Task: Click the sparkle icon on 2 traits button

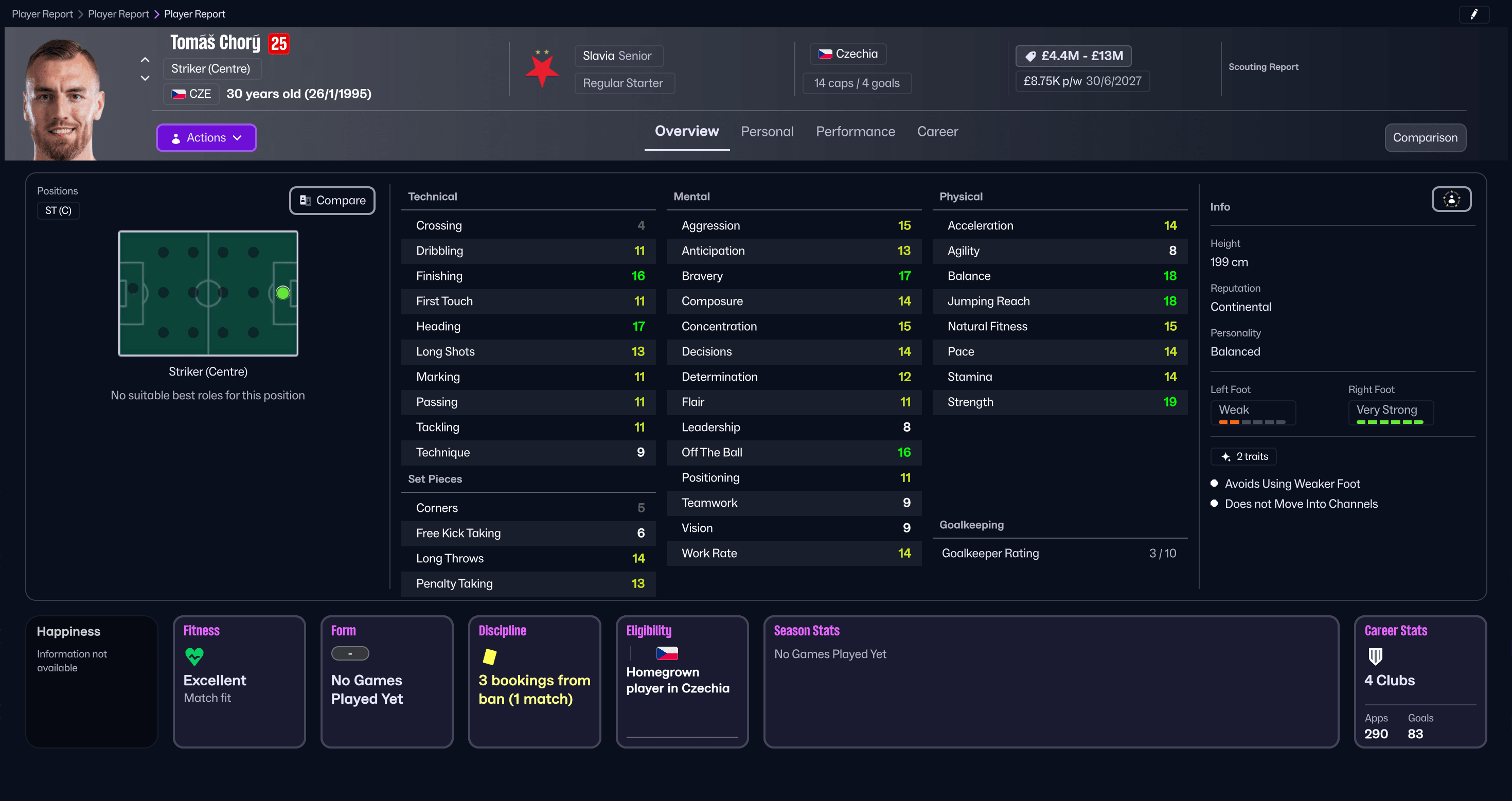Action: 1226,456
